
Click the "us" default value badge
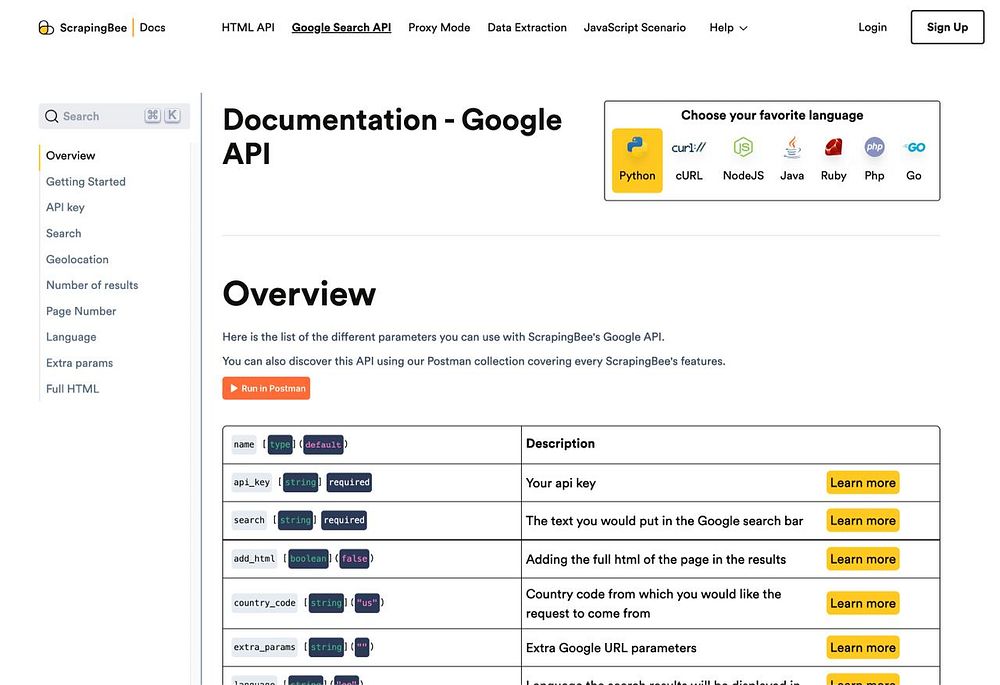pos(367,603)
